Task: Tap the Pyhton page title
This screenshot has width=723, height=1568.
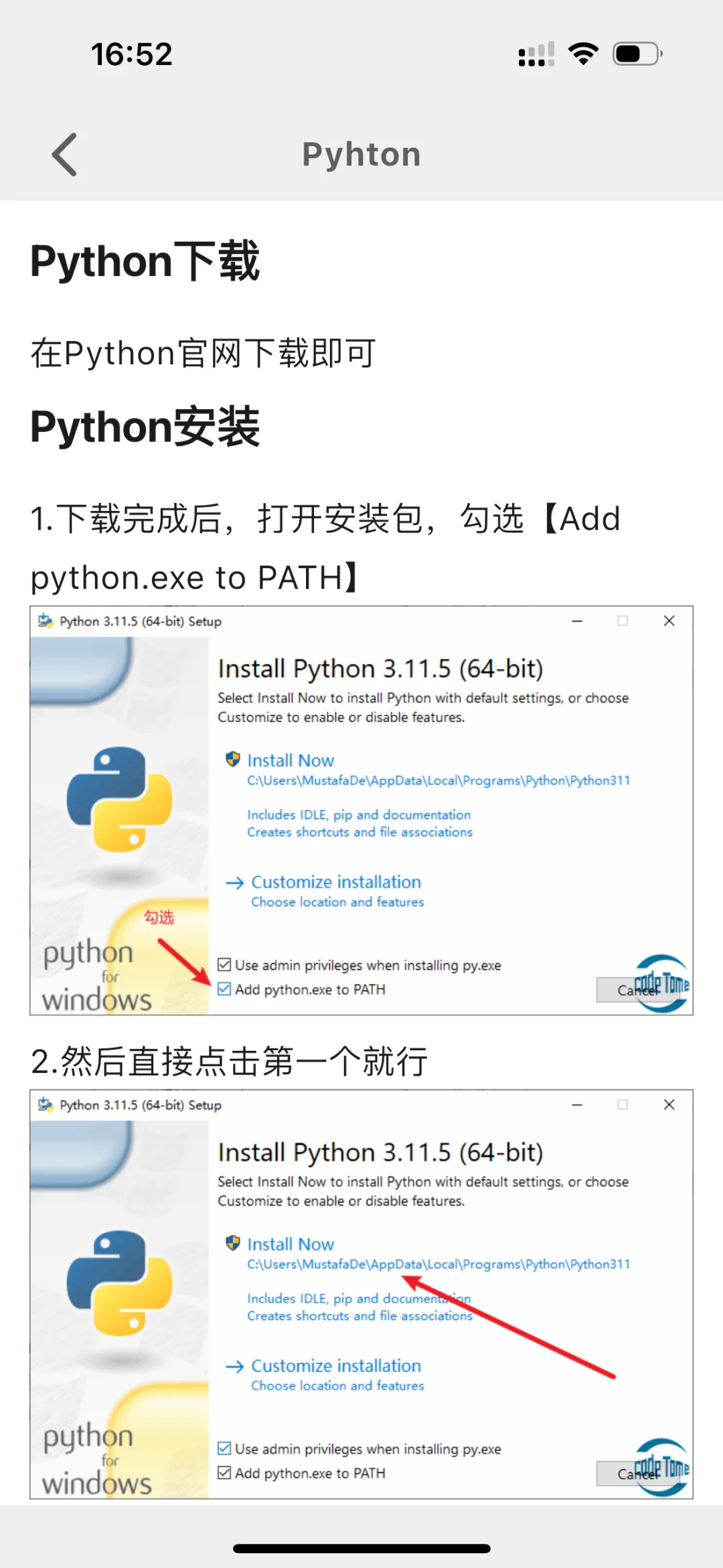Action: (361, 155)
